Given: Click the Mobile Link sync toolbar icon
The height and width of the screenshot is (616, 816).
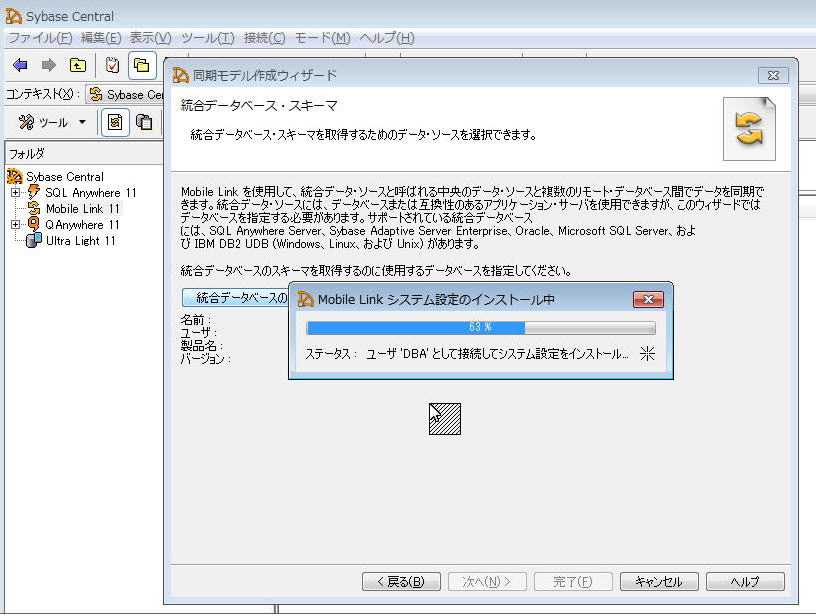Looking at the screenshot, I should tap(115, 122).
